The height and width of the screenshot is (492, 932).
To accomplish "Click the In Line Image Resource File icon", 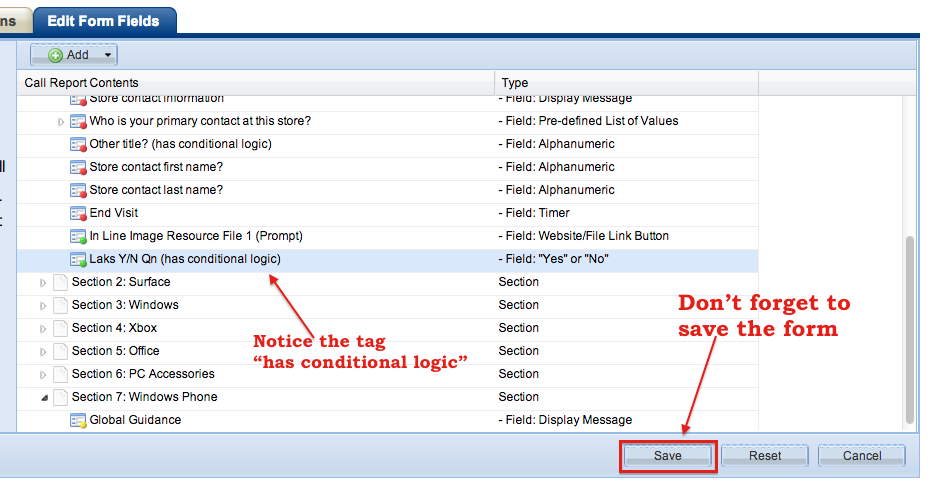I will (78, 236).
